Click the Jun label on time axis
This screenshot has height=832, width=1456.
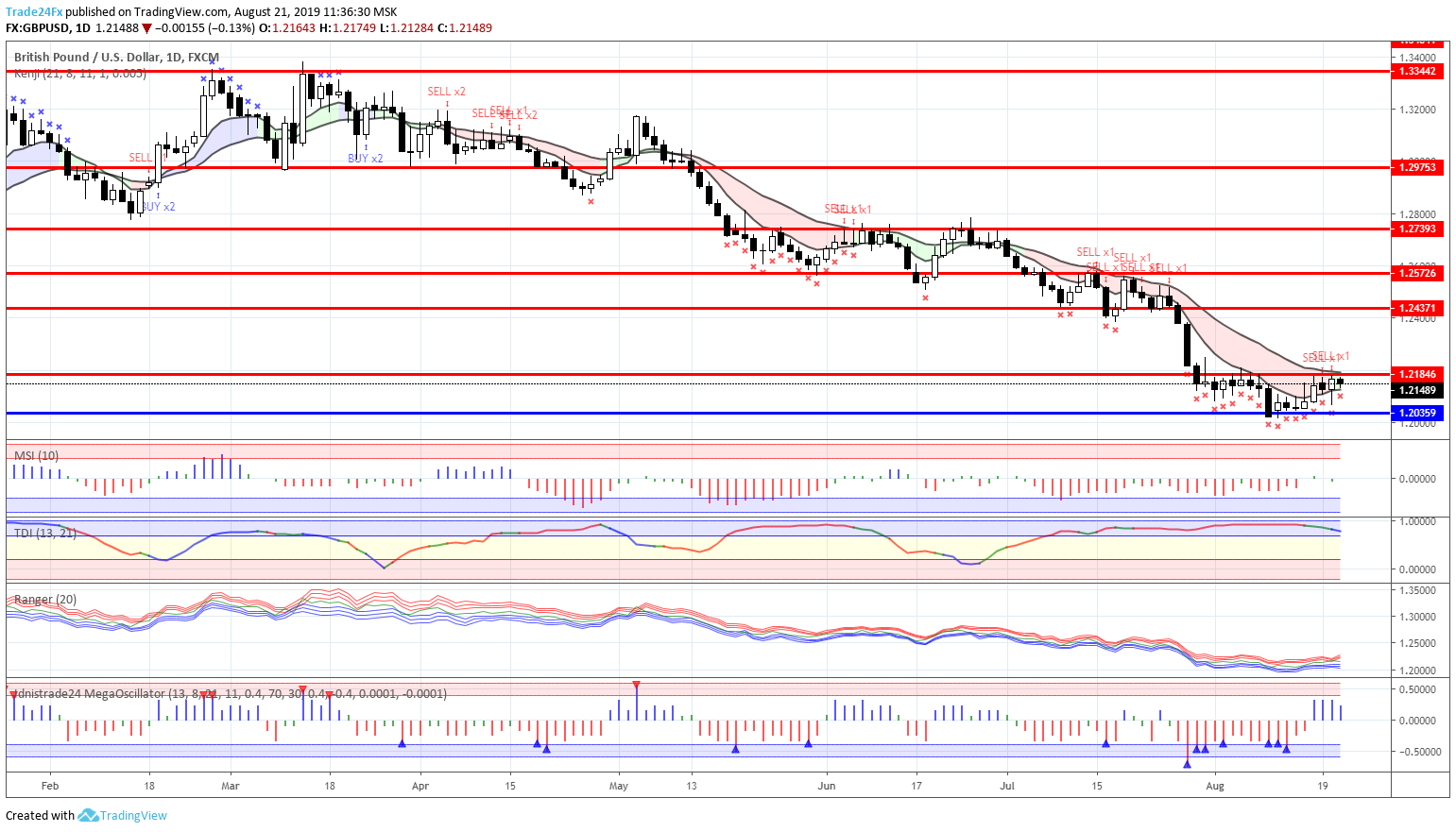click(x=827, y=785)
